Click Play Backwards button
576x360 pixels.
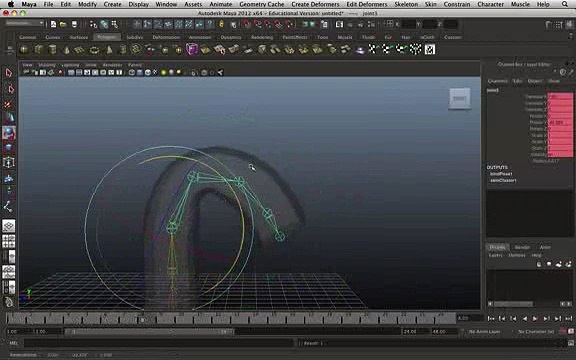click(x=524, y=319)
